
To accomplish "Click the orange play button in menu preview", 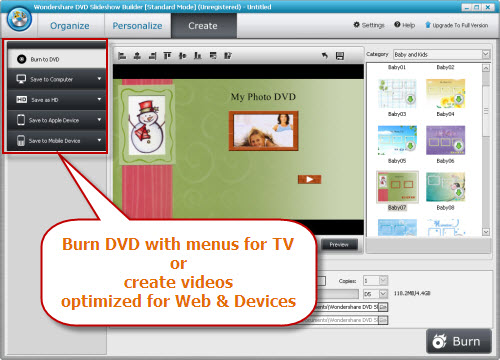I will click(309, 180).
